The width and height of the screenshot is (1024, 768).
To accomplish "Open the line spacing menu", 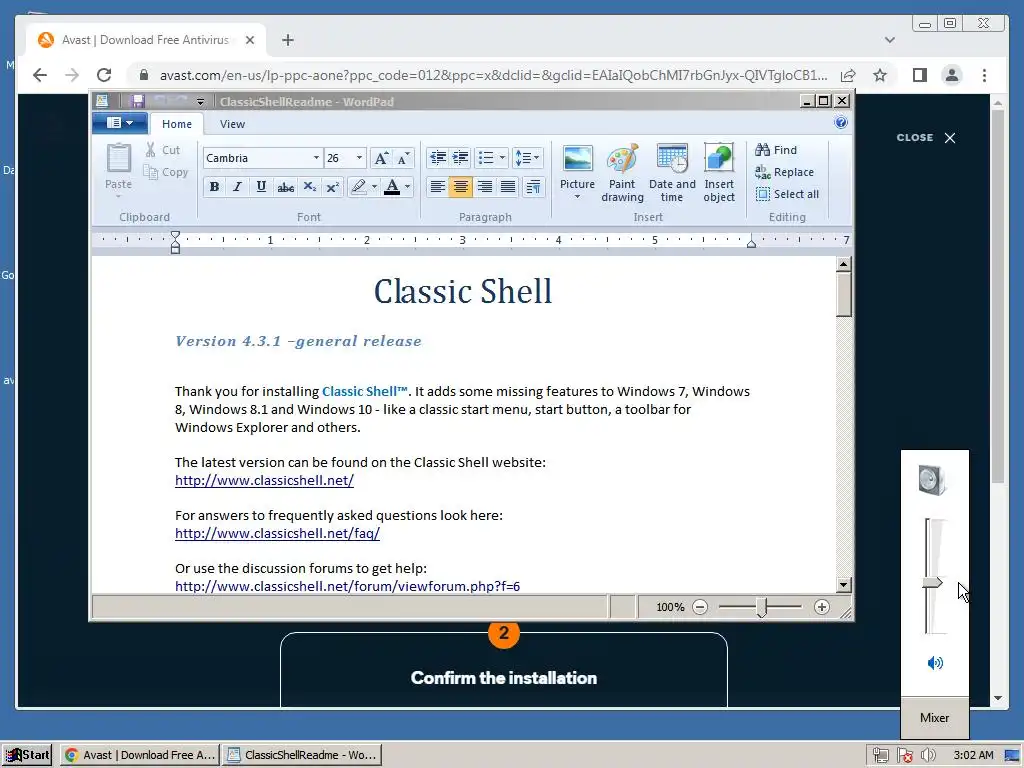I will [x=527, y=158].
